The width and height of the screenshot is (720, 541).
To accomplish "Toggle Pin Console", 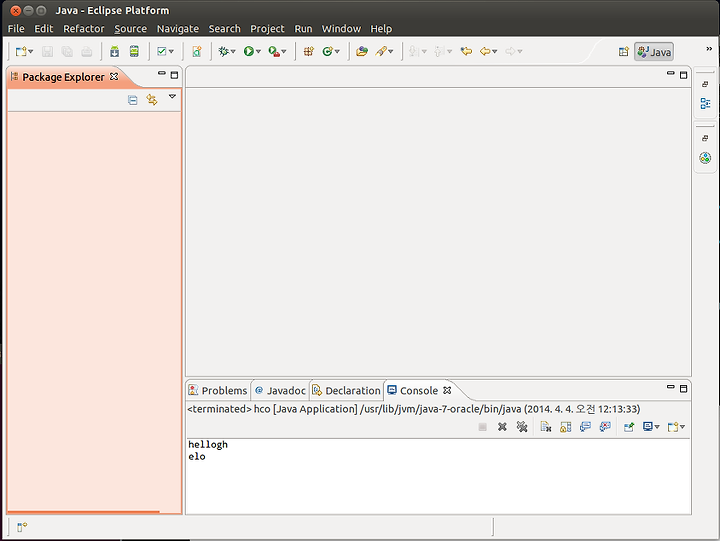I will point(629,427).
